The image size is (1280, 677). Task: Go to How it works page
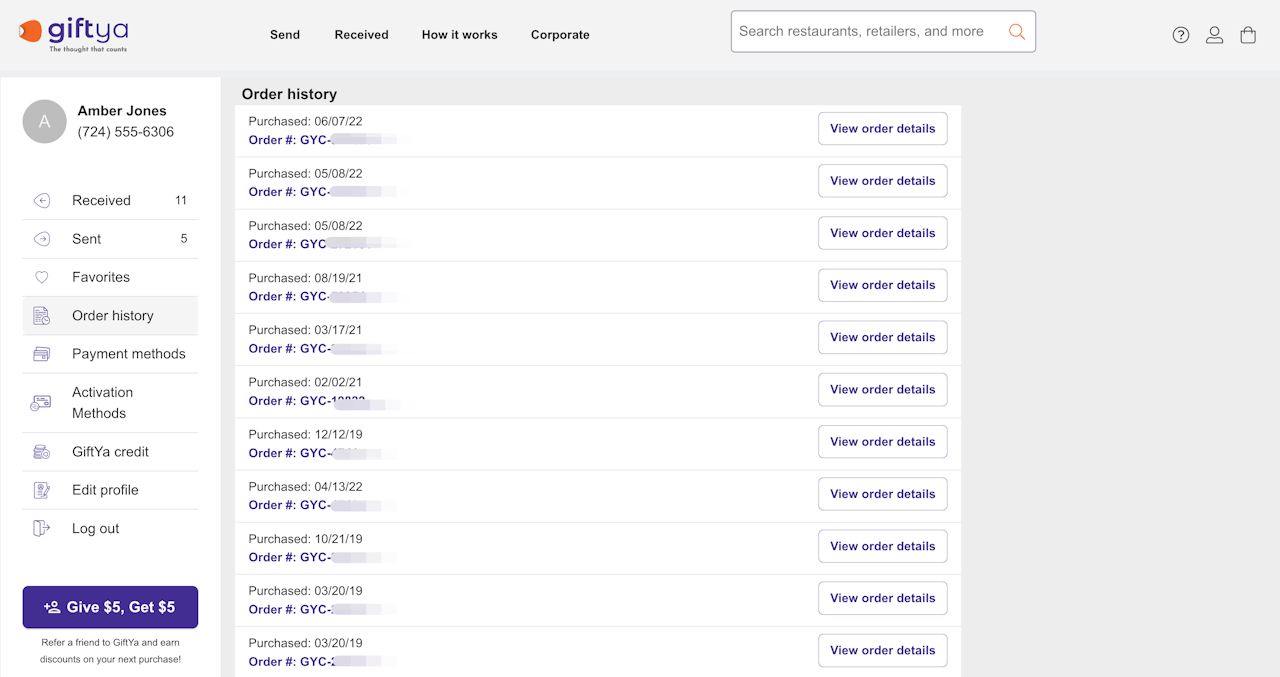[459, 35]
